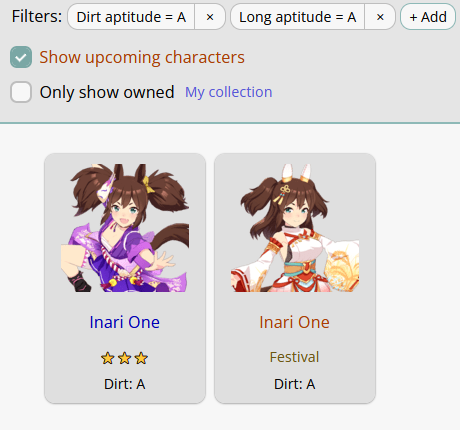Open the Dirt aptitude = A filter chip
The height and width of the screenshot is (430, 460).
[x=131, y=17]
